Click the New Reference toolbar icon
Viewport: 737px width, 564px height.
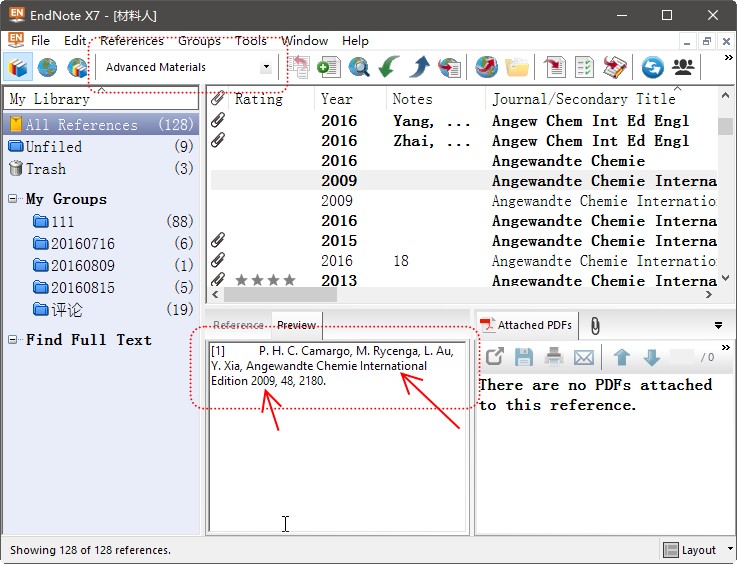[x=328, y=68]
